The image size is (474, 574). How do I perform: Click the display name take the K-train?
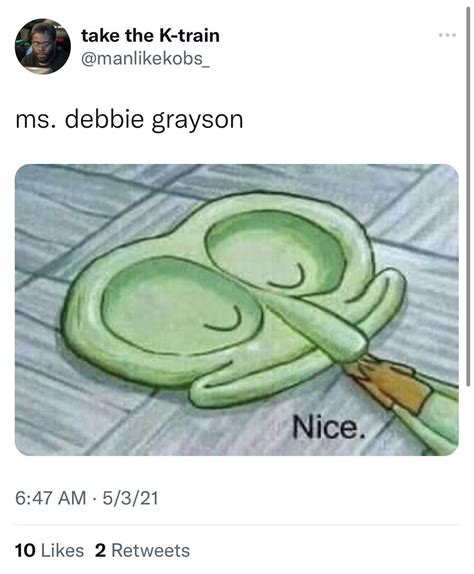(150, 36)
